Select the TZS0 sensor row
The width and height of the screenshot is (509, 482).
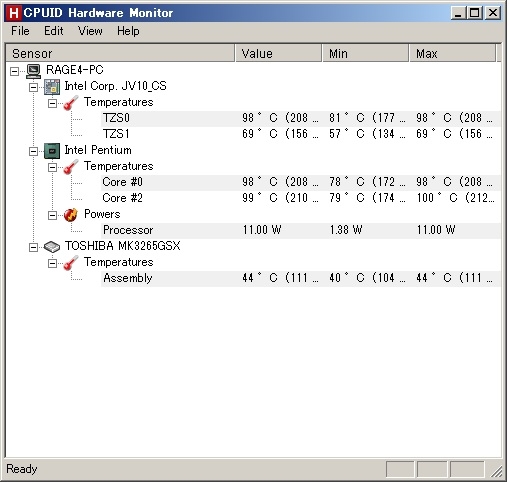pyautogui.click(x=301, y=118)
